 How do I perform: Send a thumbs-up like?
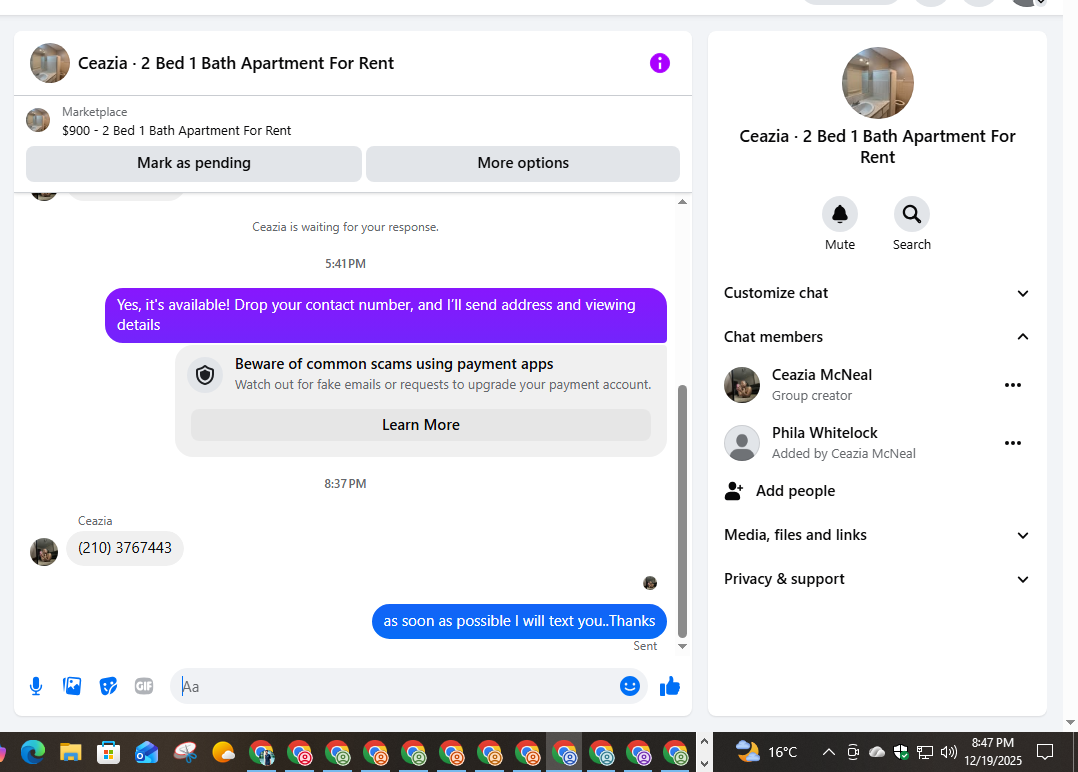click(670, 686)
